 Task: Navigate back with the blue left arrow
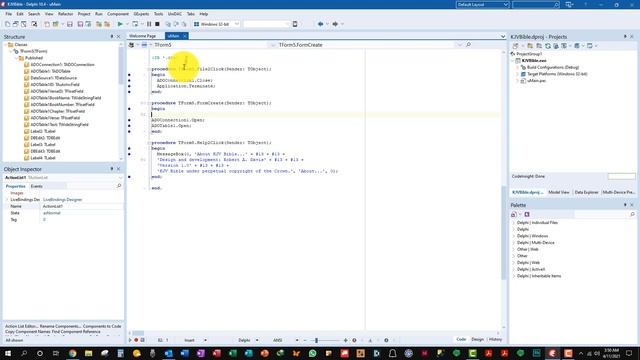tap(320, 24)
